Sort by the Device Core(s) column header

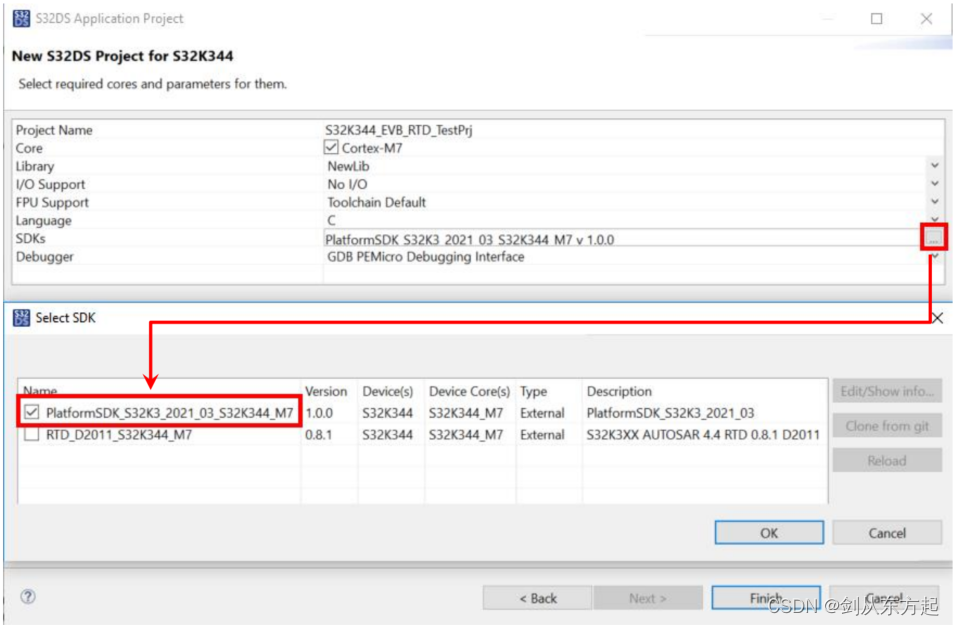pos(469,391)
